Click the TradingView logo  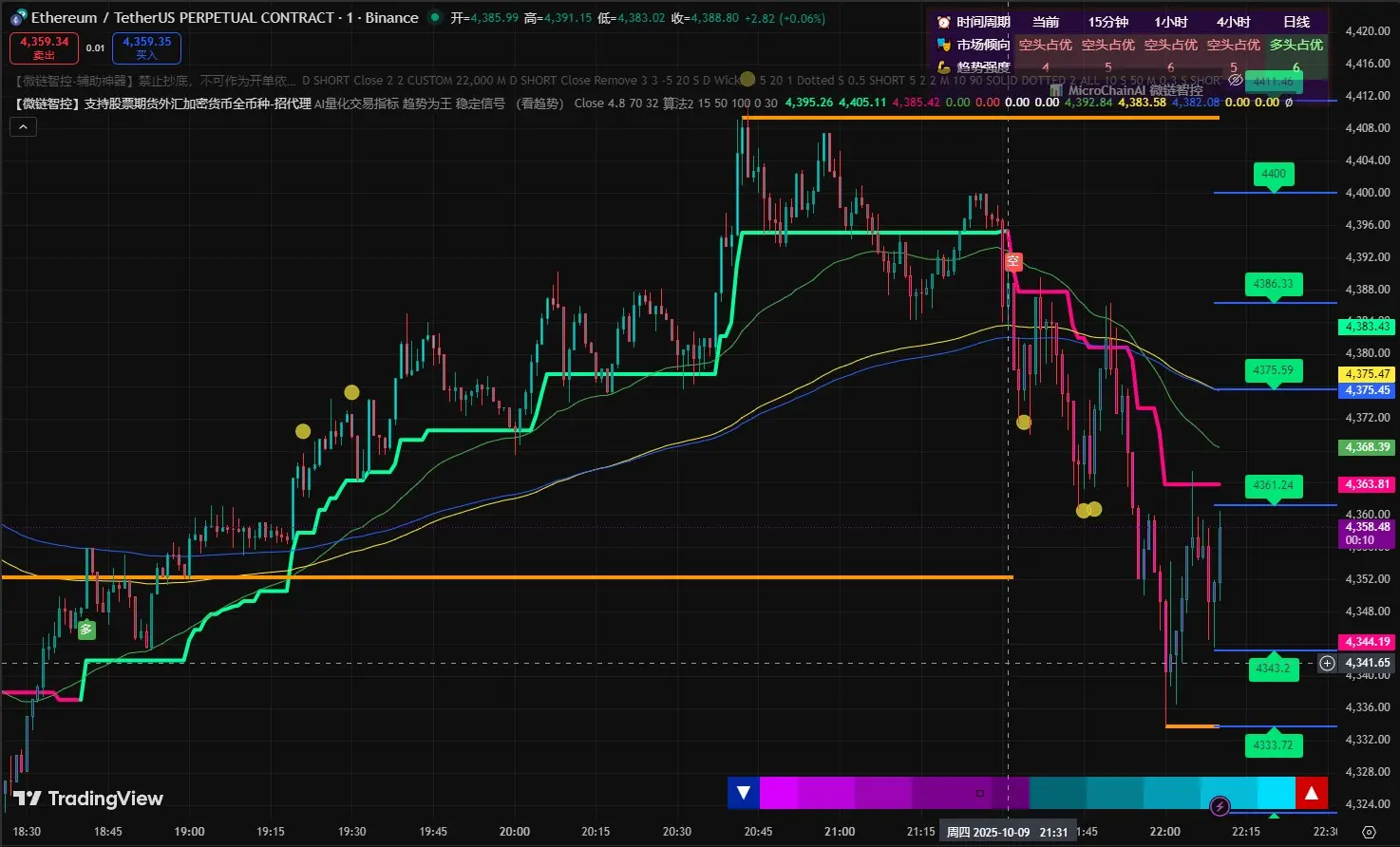pyautogui.click(x=88, y=799)
